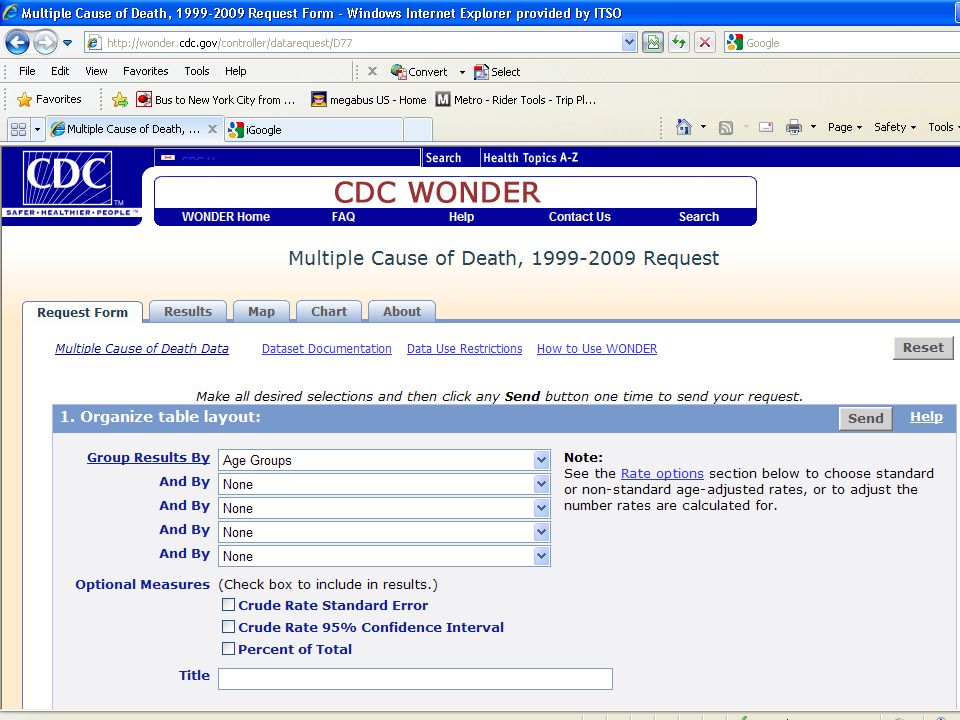
Task: Switch to the iGoogle tab
Action: point(313,130)
